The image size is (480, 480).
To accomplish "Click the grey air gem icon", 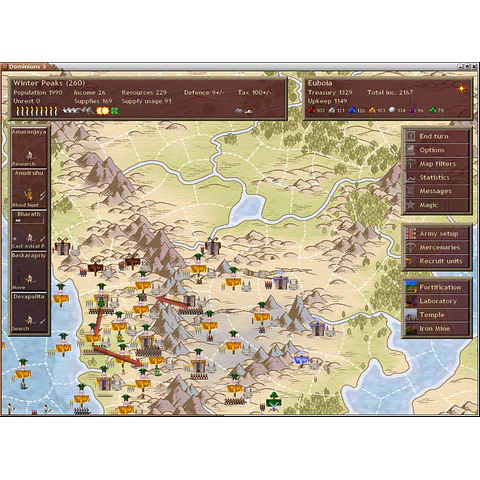I will [x=331, y=110].
